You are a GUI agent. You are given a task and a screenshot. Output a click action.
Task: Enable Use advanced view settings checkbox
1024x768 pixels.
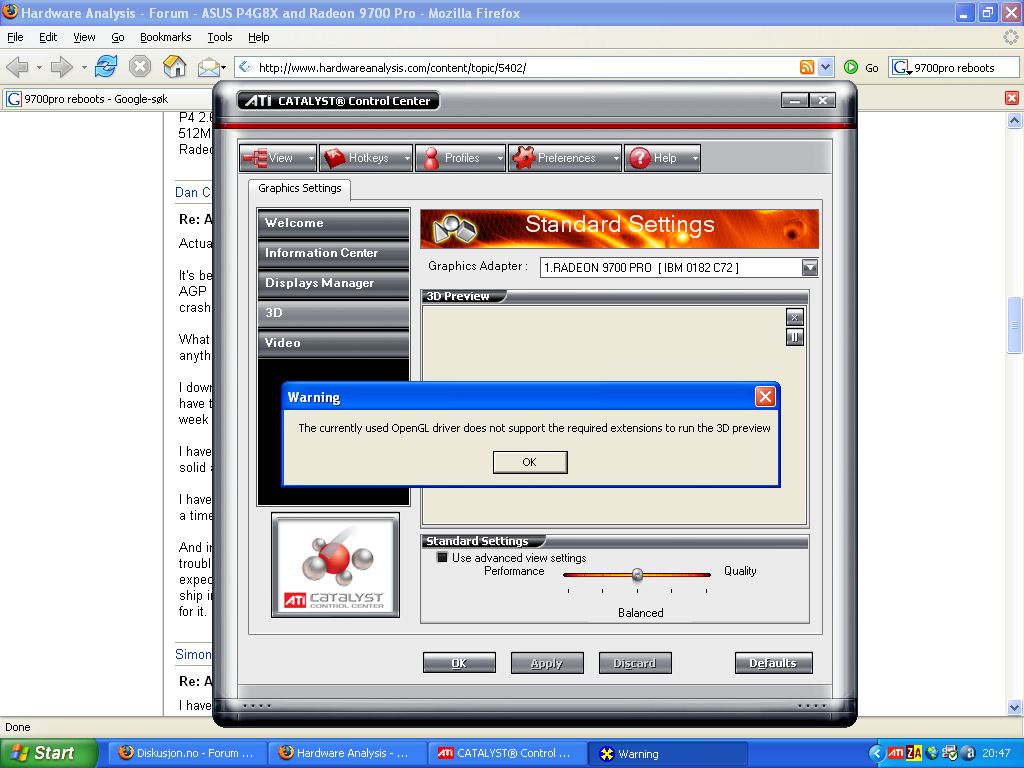coord(442,557)
